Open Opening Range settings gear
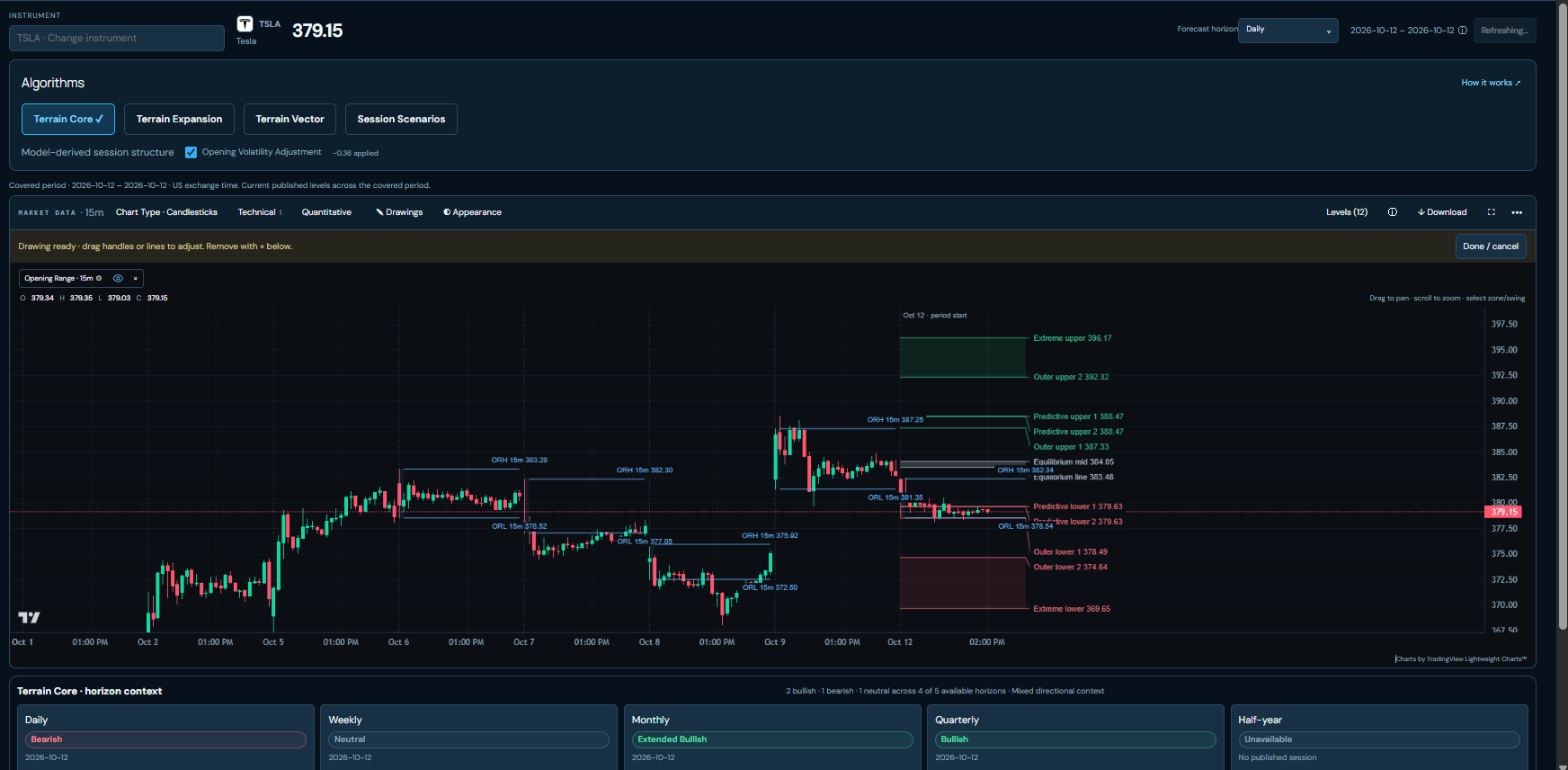1568x770 pixels. click(99, 279)
